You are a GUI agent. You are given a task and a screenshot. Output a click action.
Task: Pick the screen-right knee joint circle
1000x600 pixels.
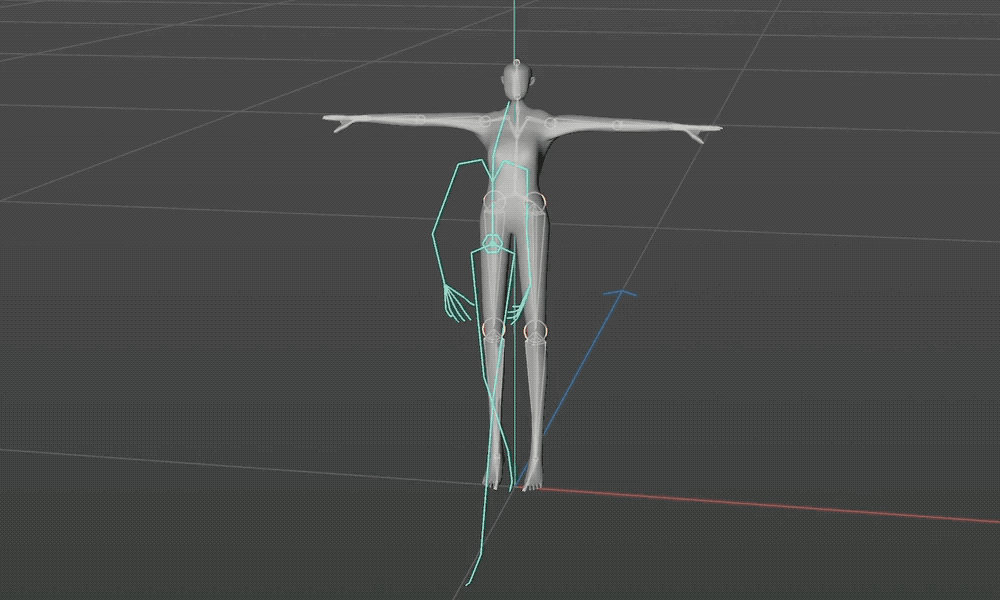coord(534,329)
